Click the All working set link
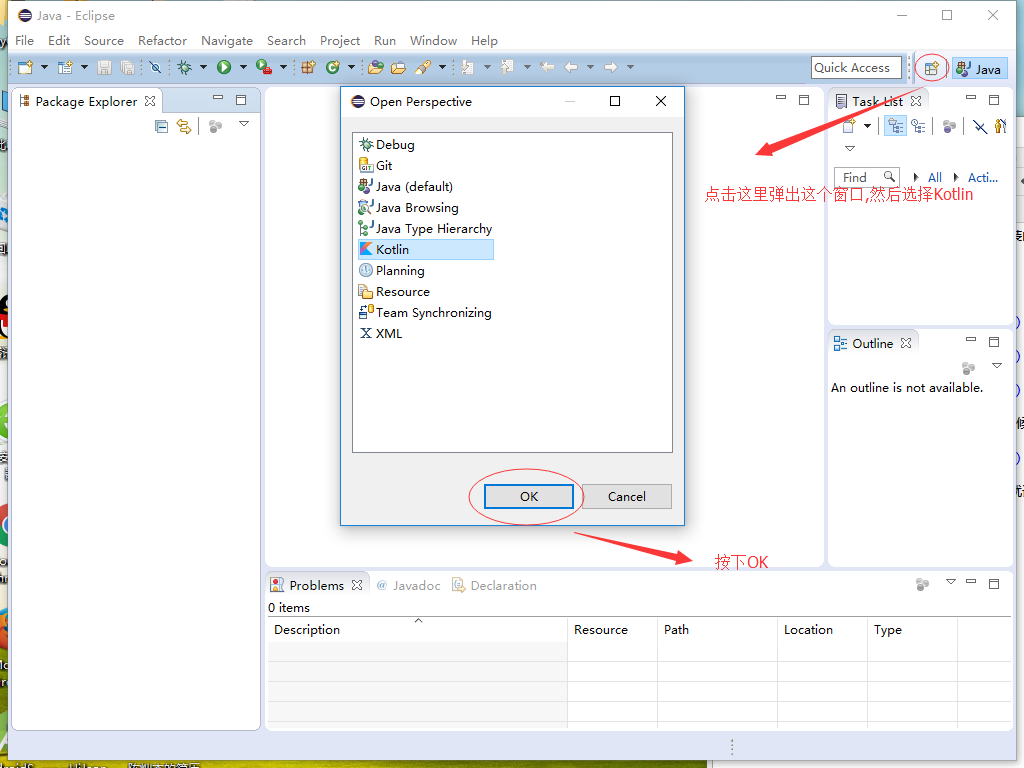Viewport: 1024px width, 768px height. coord(935,177)
